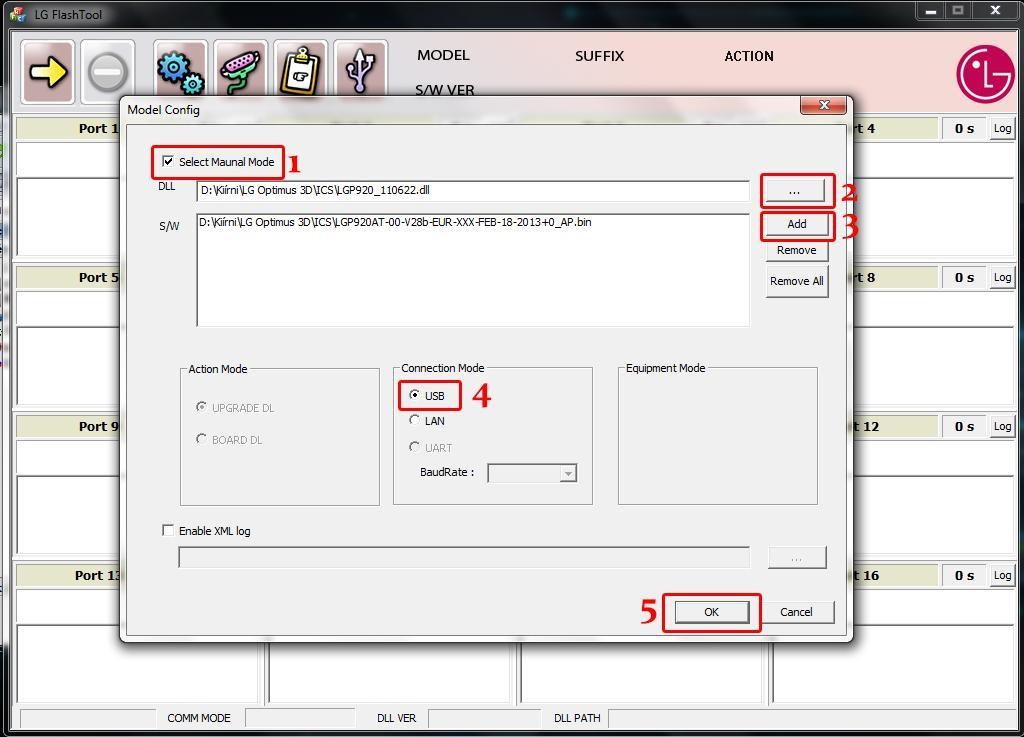The image size is (1024, 737).
Task: Click the DLL path input field
Action: (x=473, y=191)
